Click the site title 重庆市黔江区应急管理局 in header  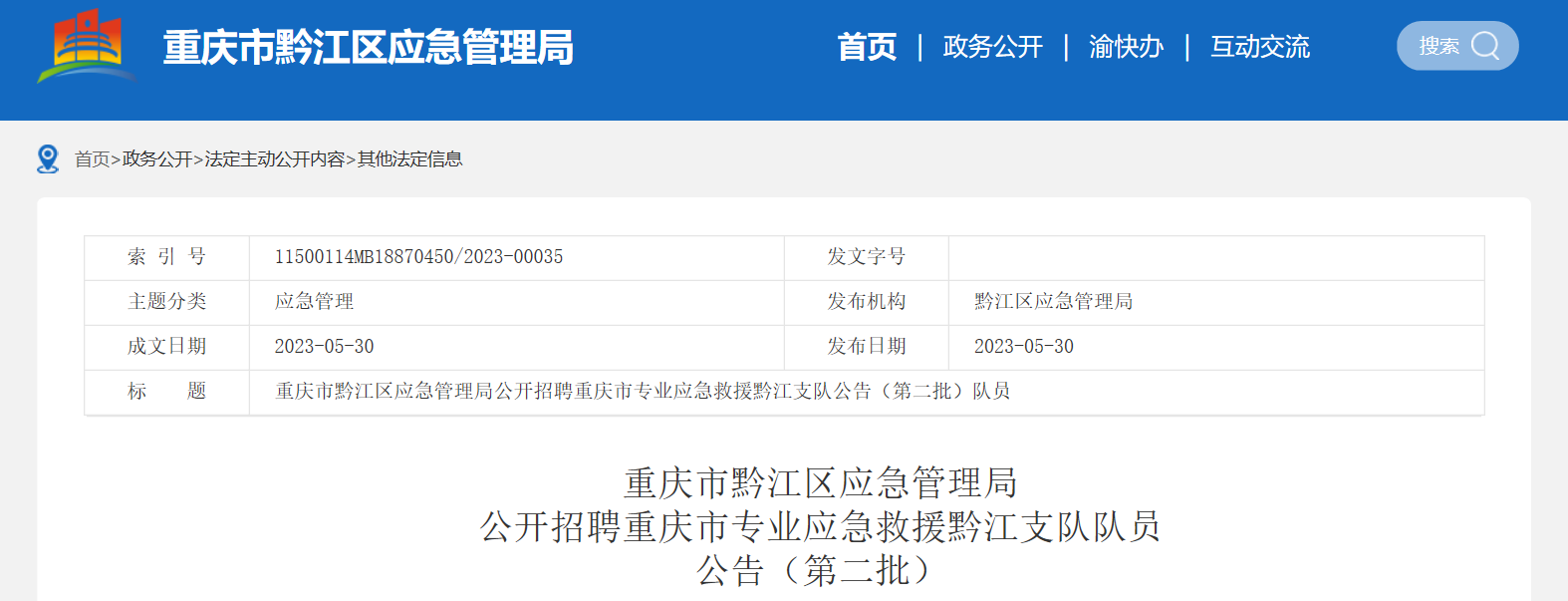point(368,48)
